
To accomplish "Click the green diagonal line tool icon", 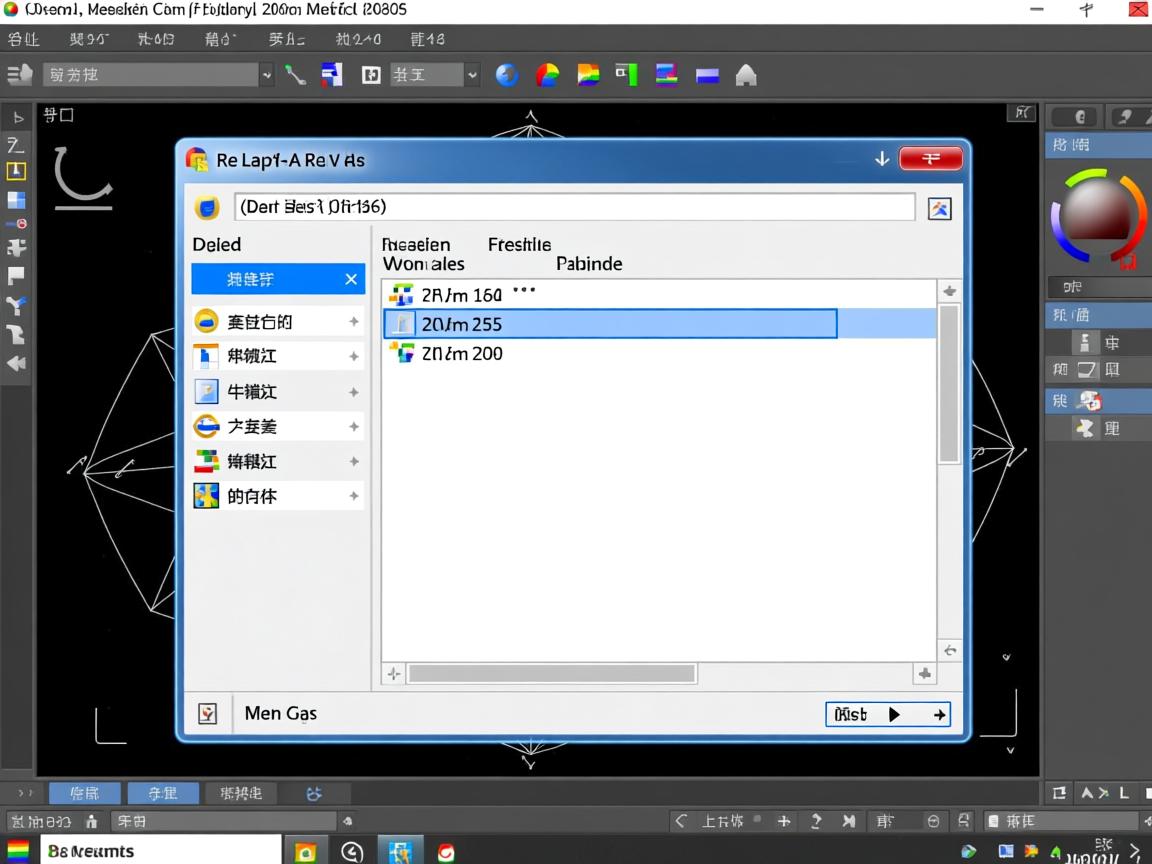I will (x=295, y=75).
